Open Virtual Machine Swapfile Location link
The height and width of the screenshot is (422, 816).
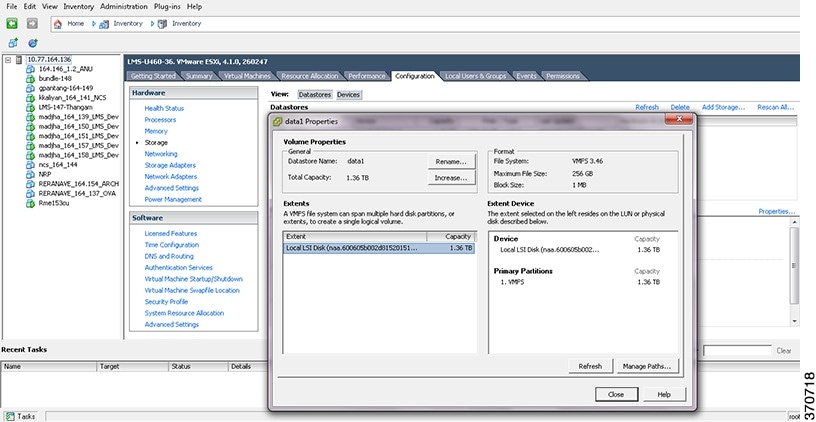192,290
